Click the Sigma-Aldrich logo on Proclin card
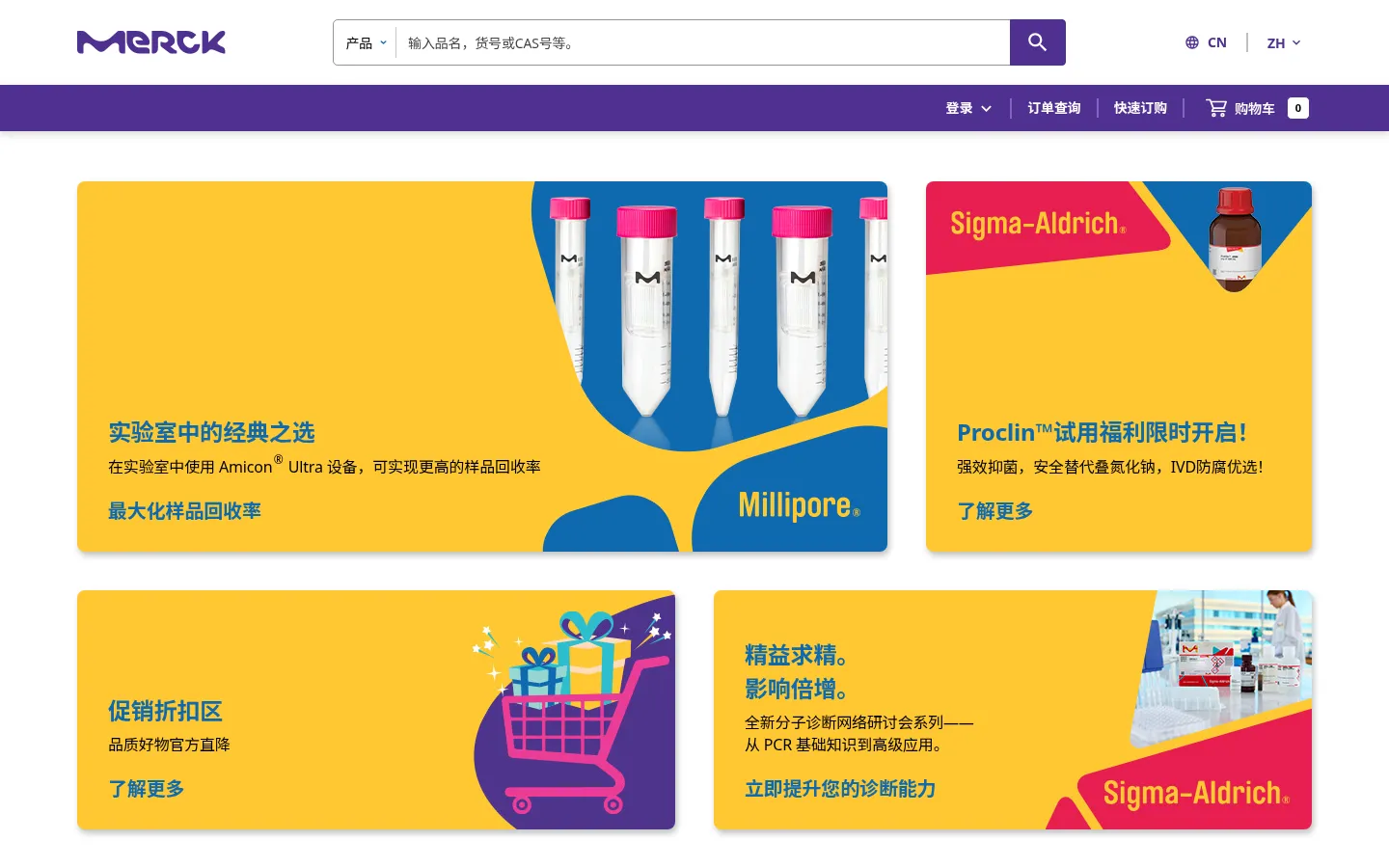 1038,224
